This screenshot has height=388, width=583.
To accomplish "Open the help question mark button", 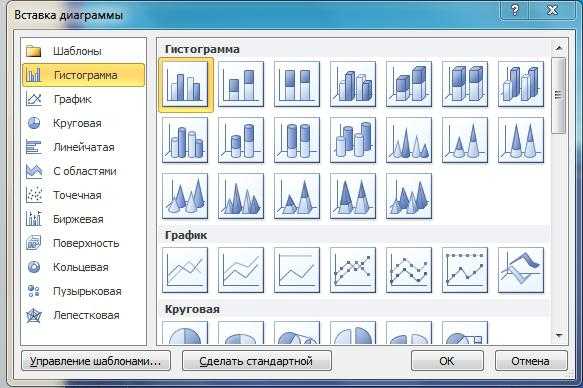I will (x=515, y=10).
